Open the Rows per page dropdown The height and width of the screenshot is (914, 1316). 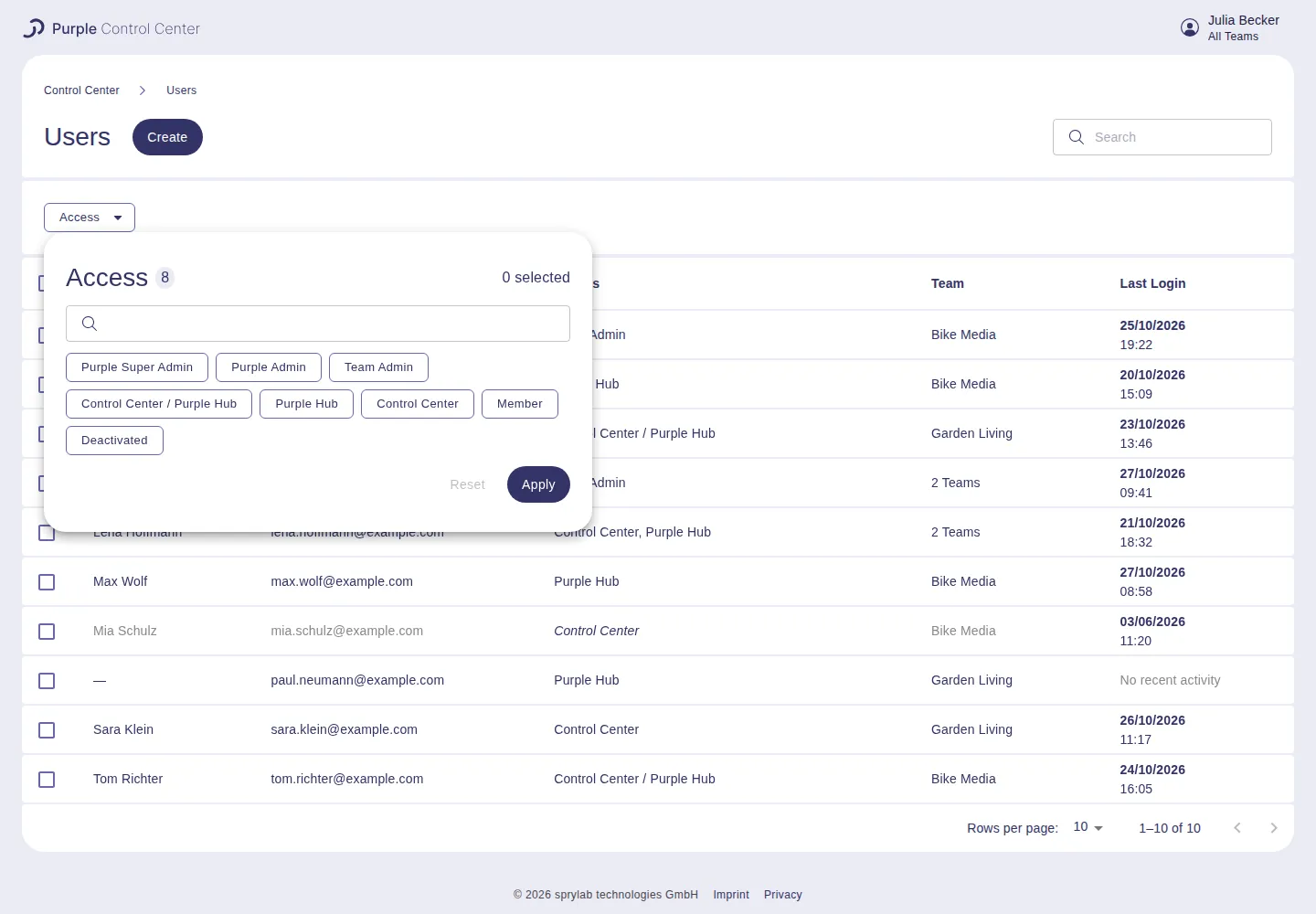[1088, 827]
